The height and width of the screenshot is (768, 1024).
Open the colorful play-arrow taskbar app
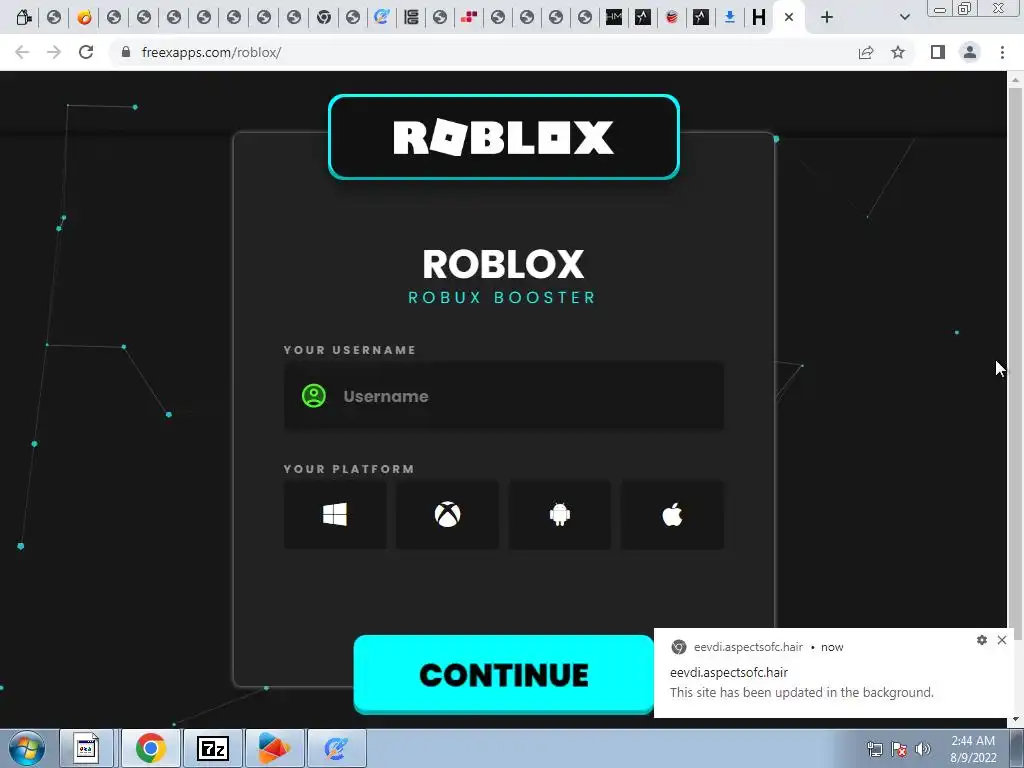(274, 748)
